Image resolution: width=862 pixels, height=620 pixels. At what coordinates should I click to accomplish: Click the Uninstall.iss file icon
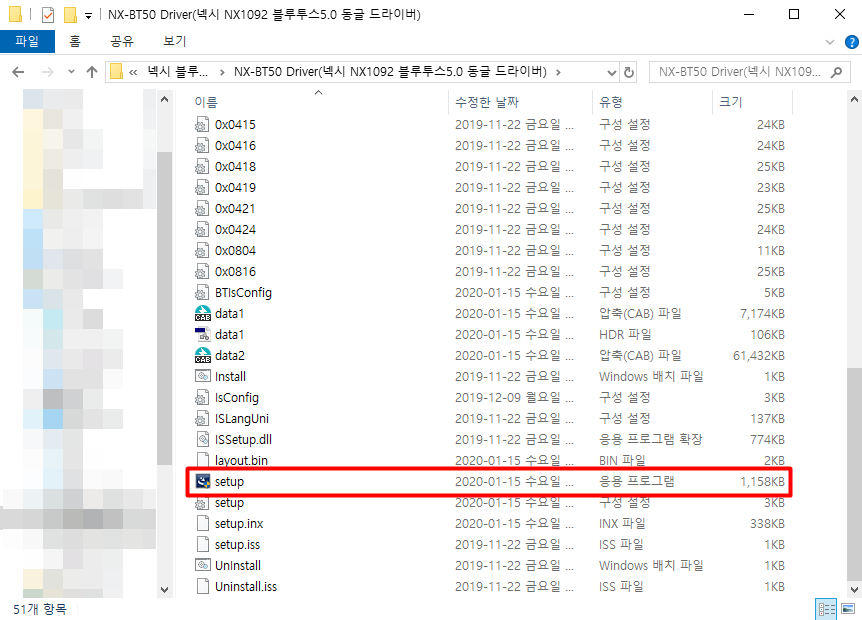tap(202, 586)
